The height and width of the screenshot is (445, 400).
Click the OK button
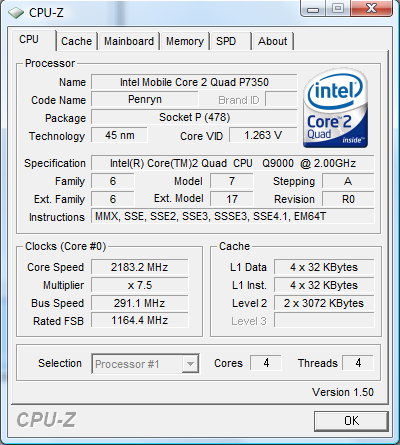pyautogui.click(x=351, y=421)
